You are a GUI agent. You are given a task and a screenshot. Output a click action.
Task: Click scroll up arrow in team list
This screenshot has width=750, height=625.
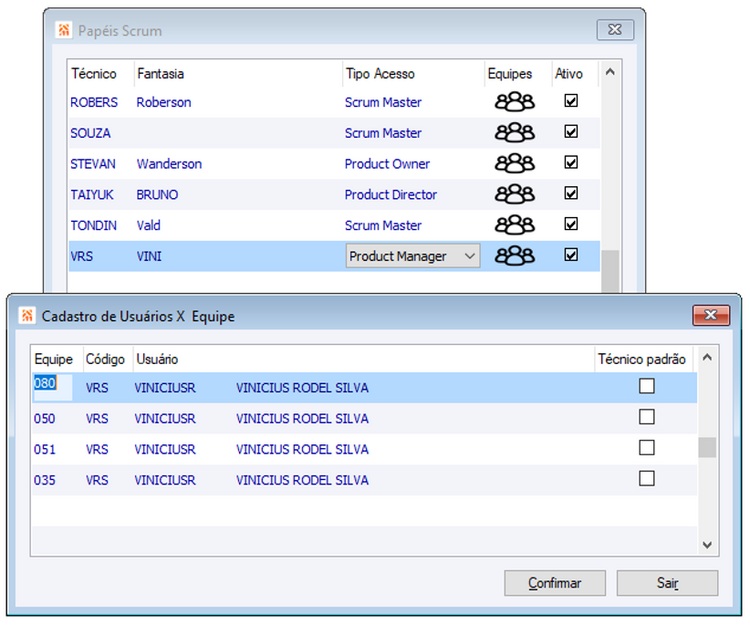[x=707, y=358]
